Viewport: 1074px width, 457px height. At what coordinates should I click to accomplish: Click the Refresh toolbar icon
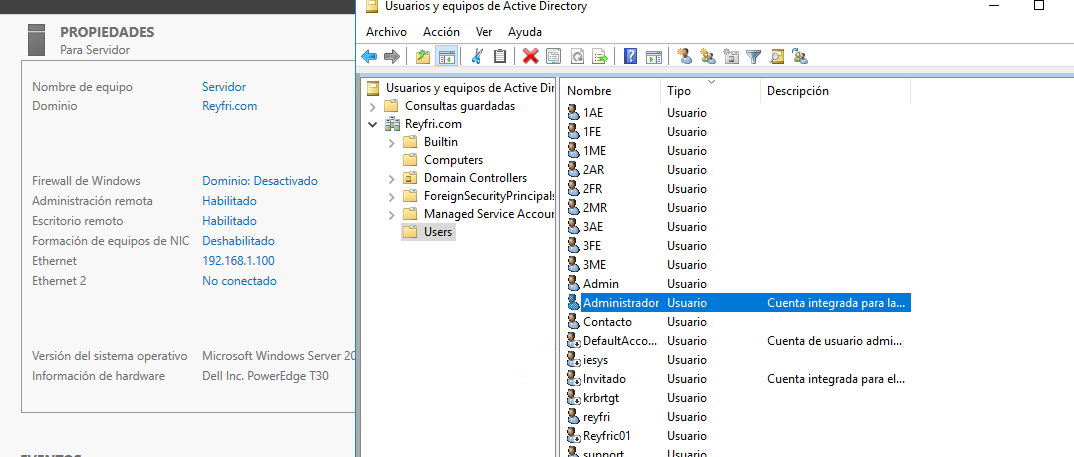pos(577,57)
